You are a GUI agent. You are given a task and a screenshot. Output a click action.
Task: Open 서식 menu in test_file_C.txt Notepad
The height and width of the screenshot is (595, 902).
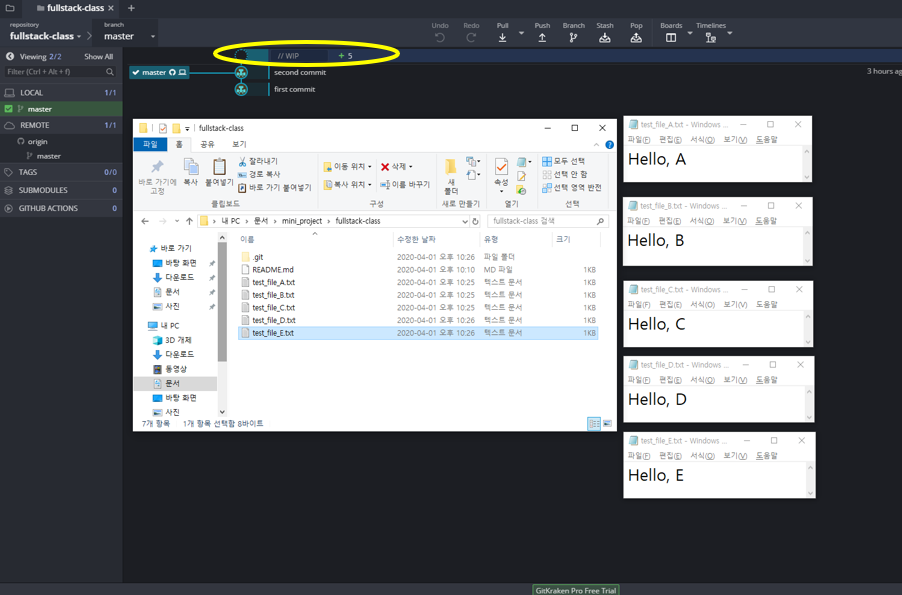[702, 304]
